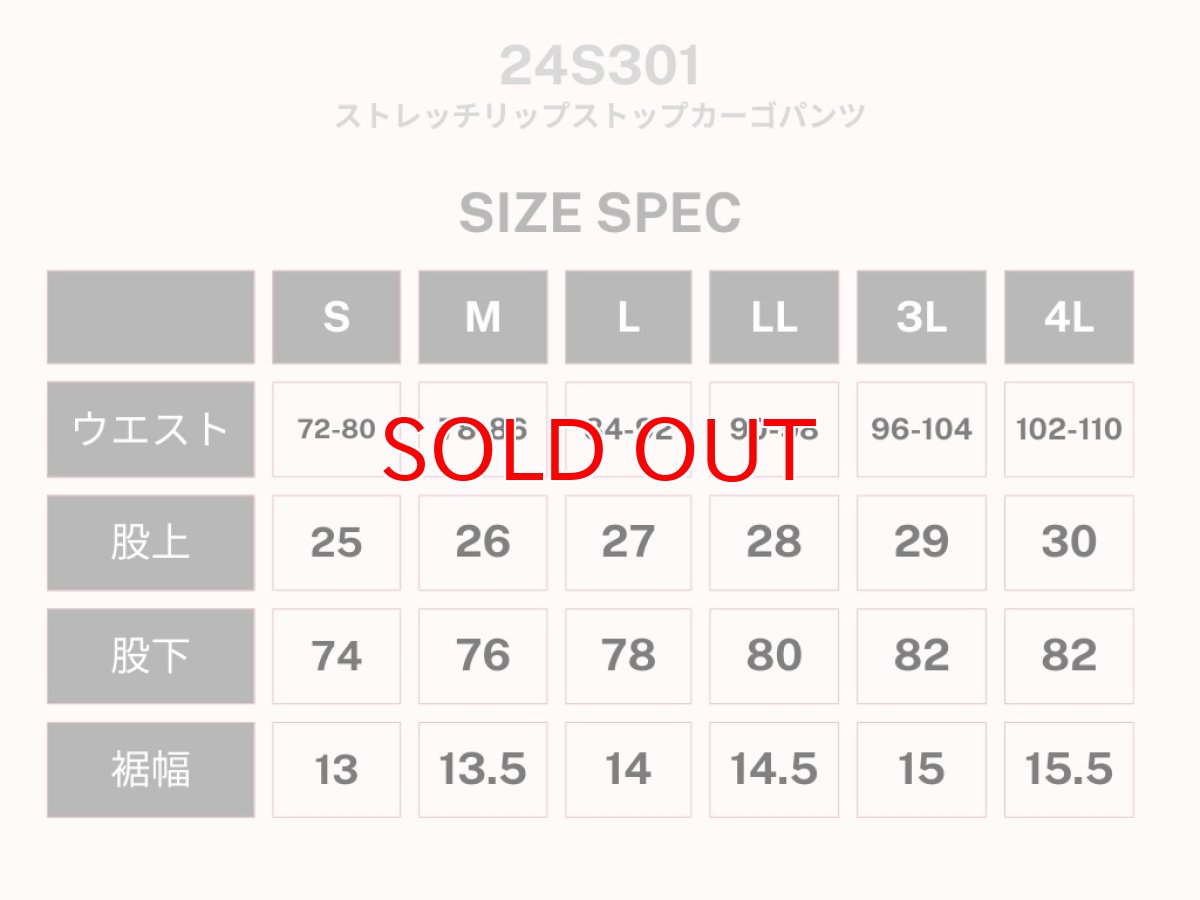Select the LL size column header

[x=774, y=317]
